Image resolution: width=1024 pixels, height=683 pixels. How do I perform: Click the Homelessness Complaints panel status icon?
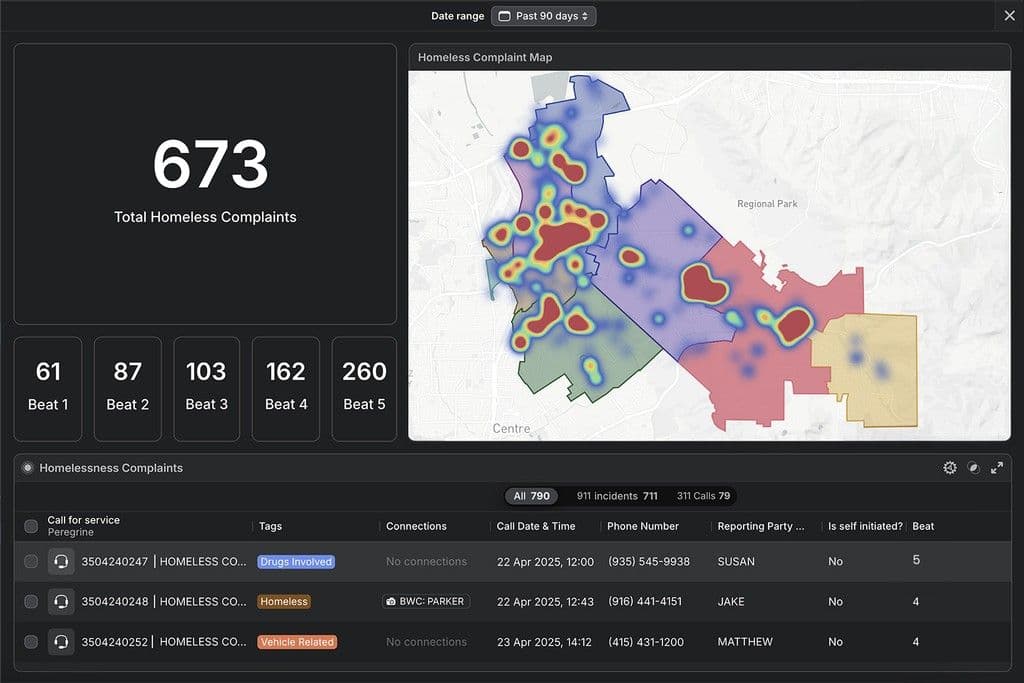click(27, 468)
